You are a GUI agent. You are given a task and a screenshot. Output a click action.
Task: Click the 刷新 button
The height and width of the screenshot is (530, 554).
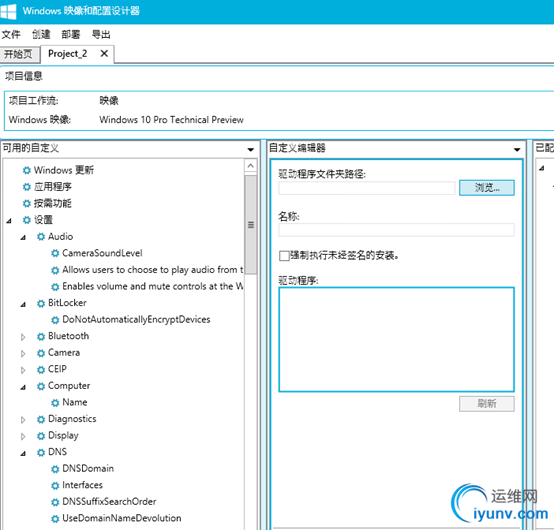pos(487,404)
